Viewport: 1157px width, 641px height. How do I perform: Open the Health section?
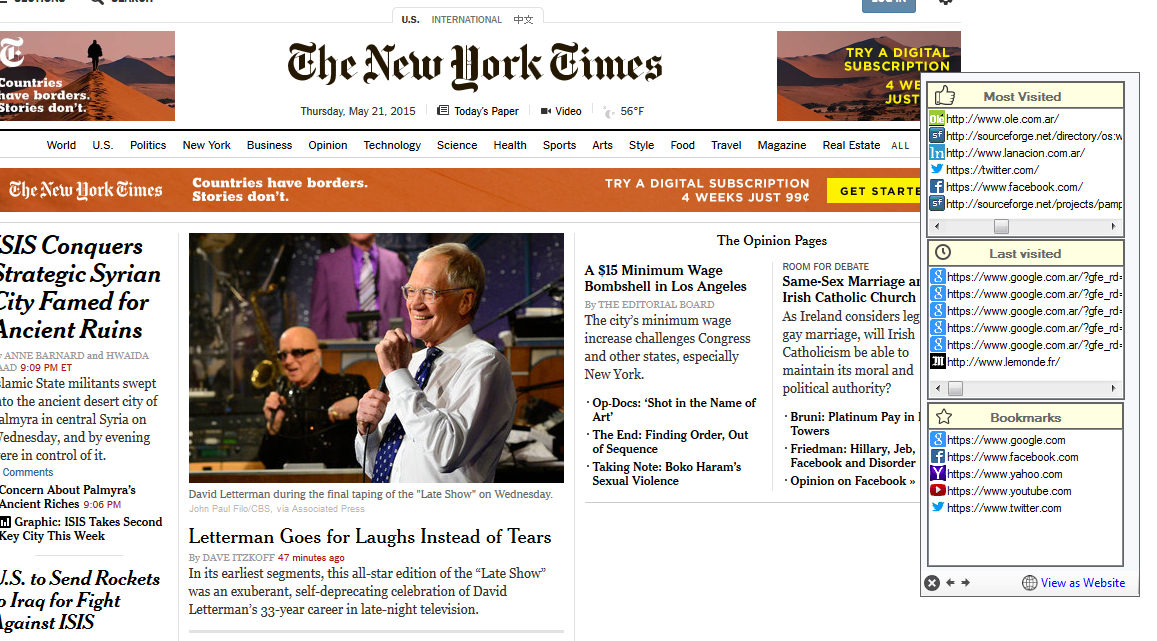[510, 145]
